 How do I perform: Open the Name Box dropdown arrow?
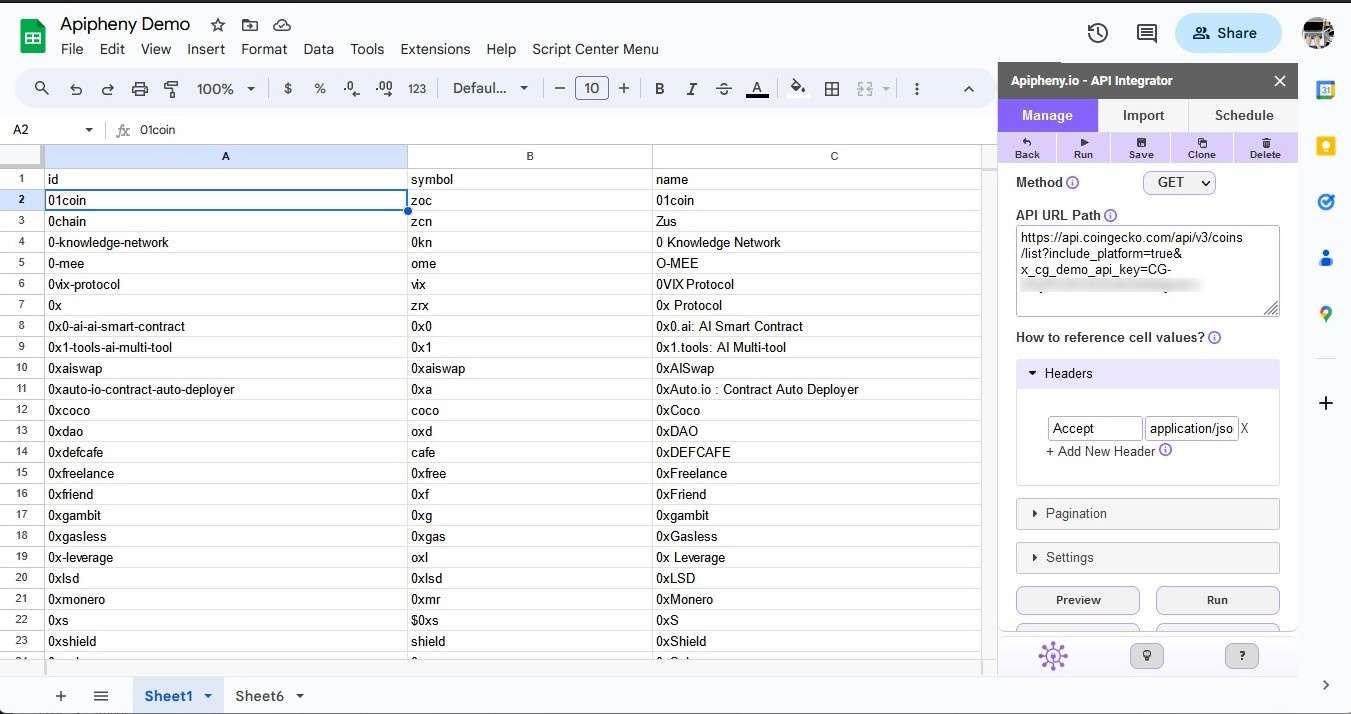coord(89,130)
